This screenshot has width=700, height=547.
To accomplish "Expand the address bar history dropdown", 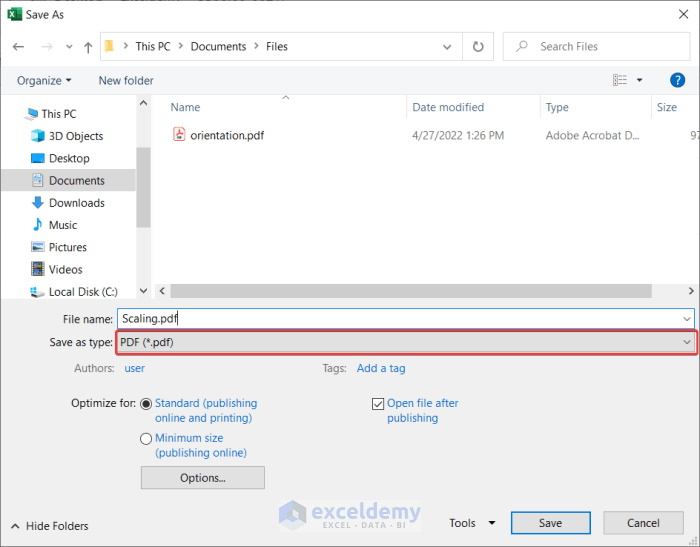I will coord(446,46).
